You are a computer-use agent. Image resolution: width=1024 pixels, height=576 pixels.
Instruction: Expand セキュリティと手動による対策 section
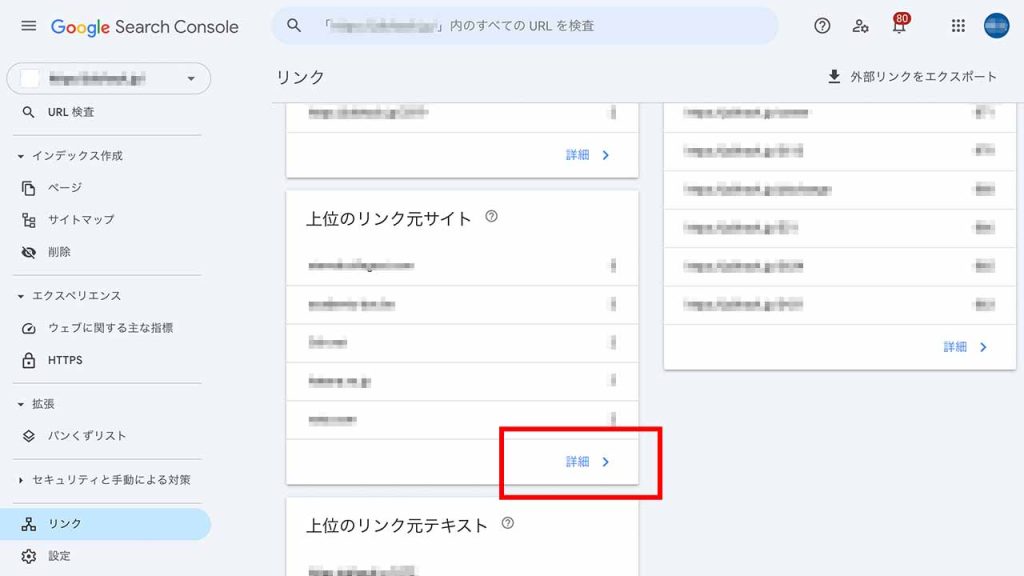[20, 480]
